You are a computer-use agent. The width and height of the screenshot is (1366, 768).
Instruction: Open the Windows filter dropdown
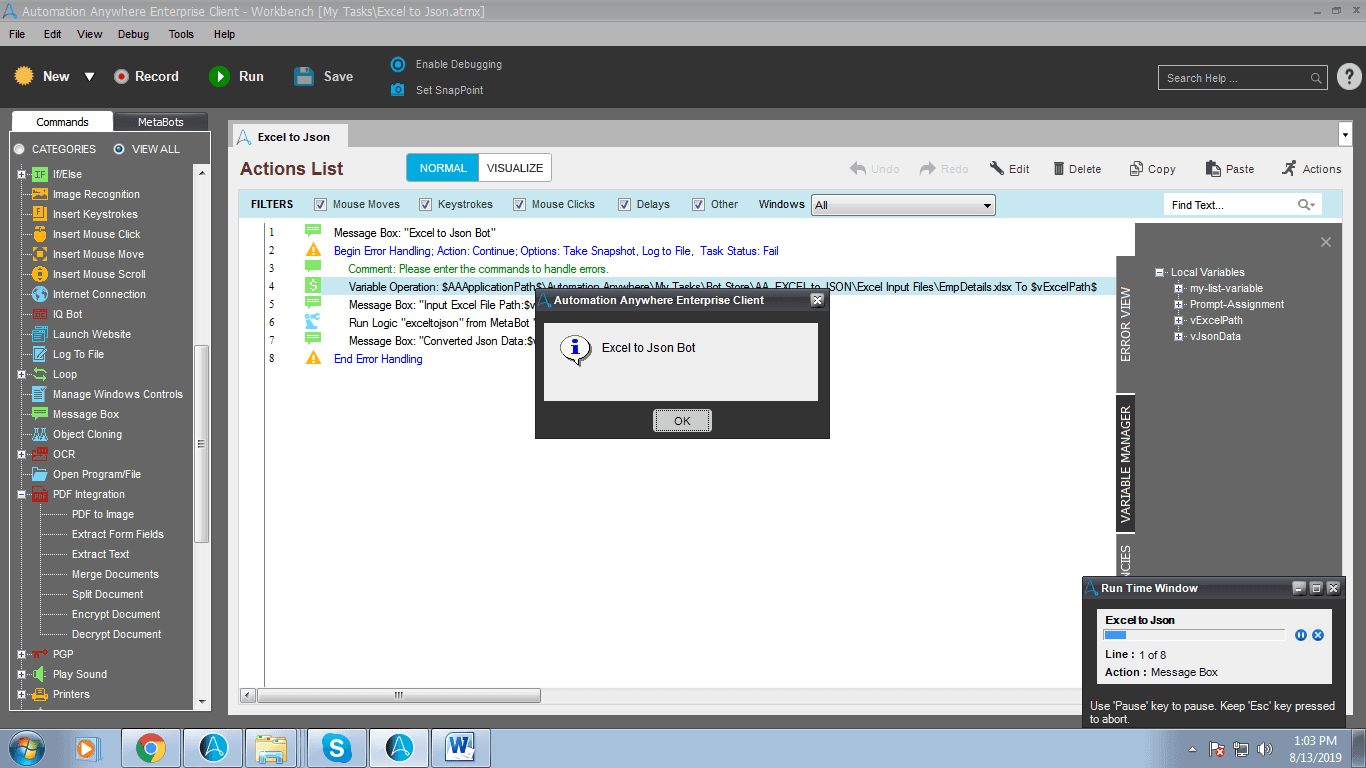[x=903, y=205]
